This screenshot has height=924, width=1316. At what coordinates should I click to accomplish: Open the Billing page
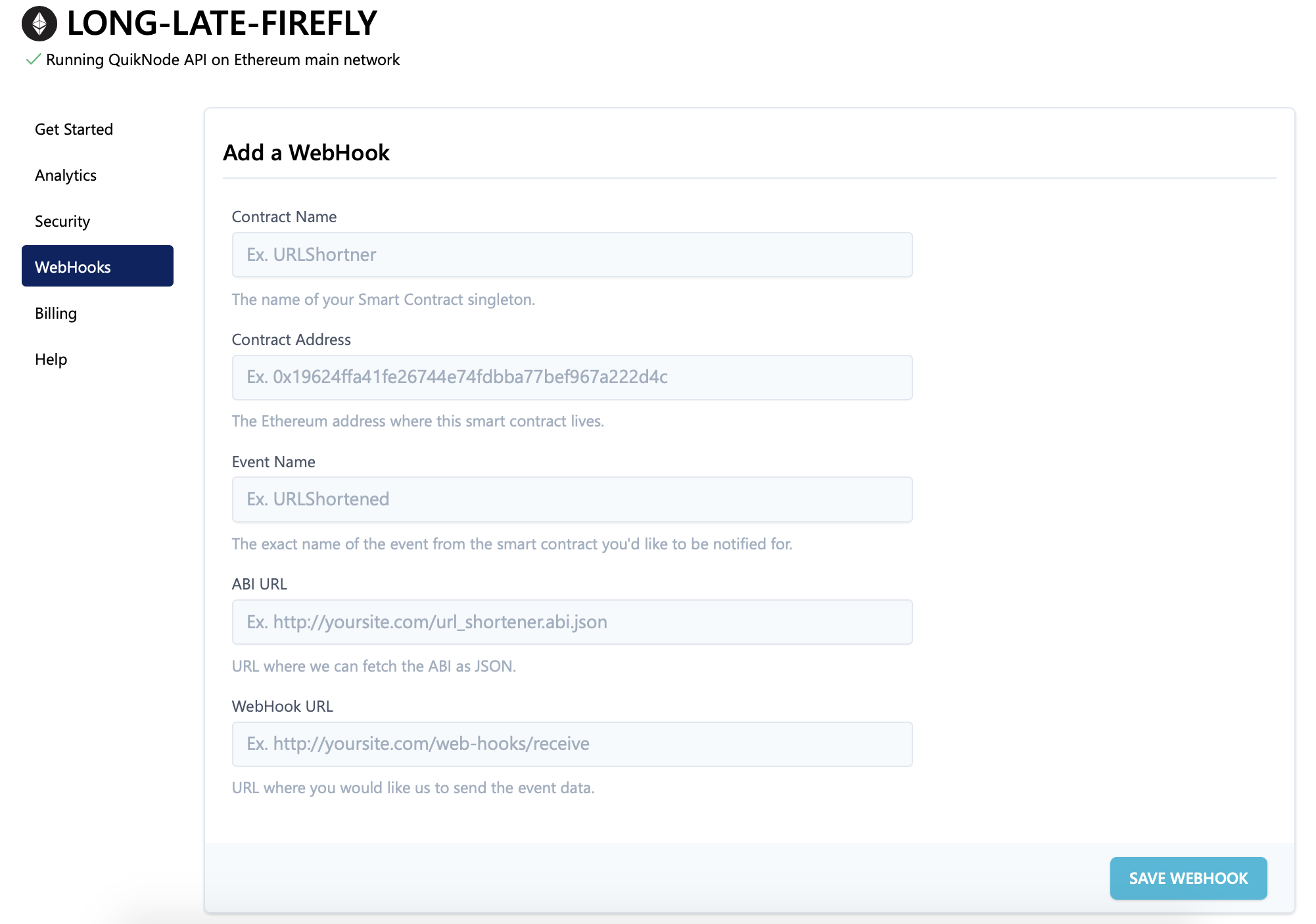point(56,313)
